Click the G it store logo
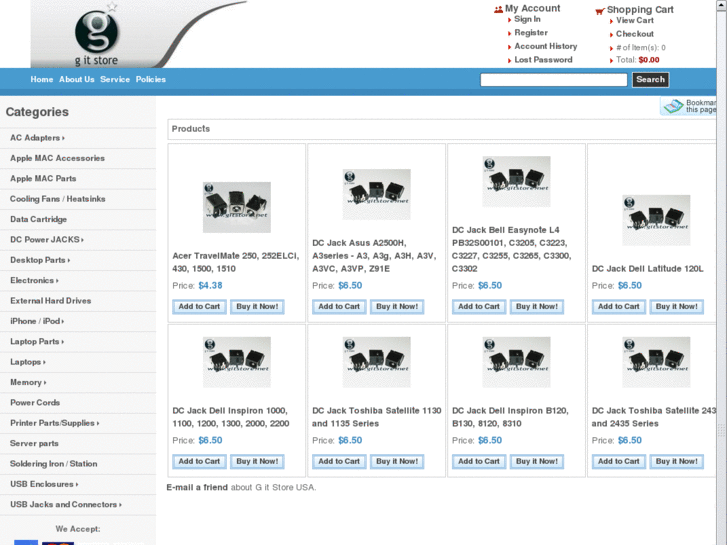Screen dimensions: 727x545 tap(96, 37)
